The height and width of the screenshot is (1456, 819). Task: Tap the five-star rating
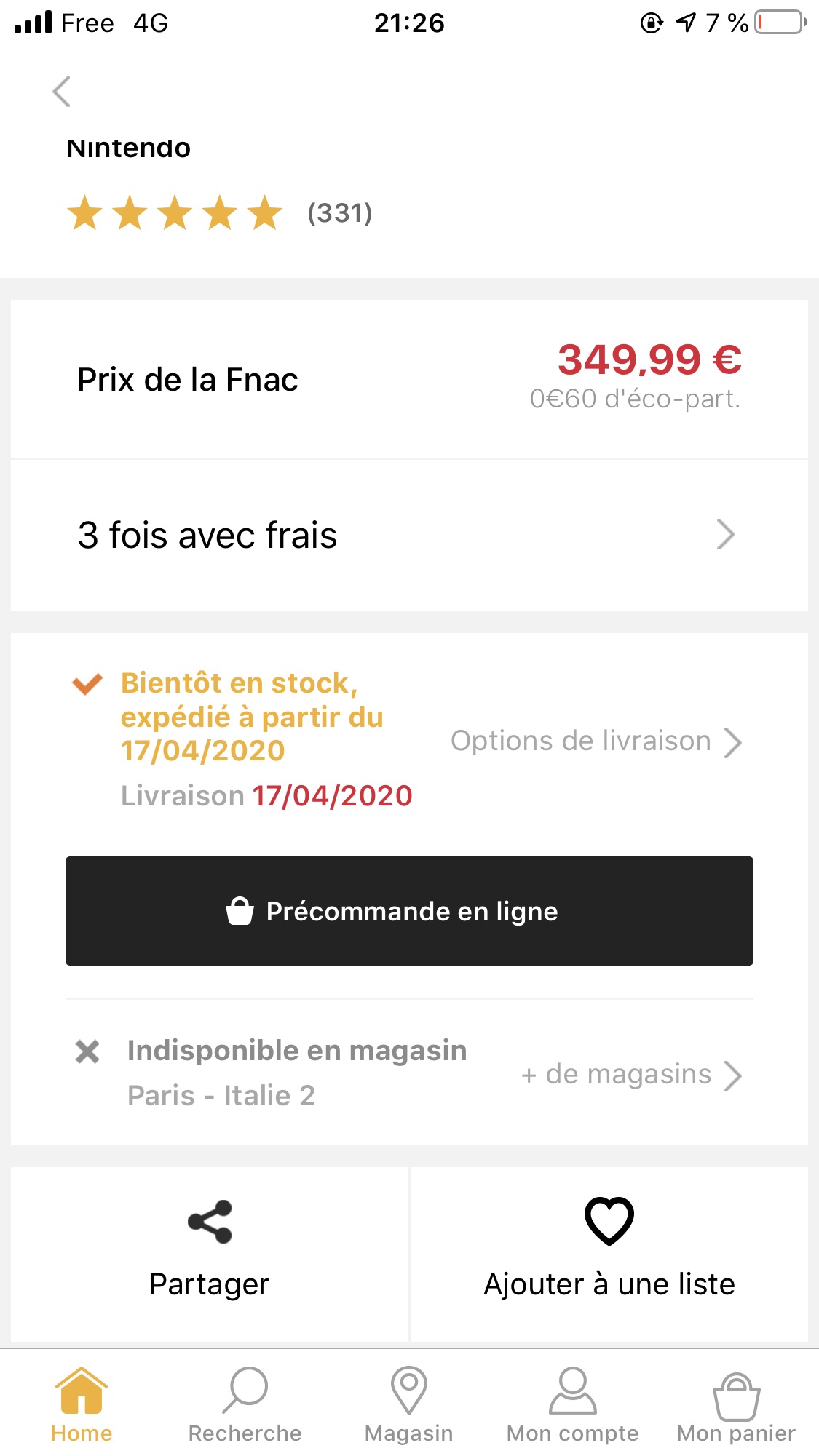[175, 213]
